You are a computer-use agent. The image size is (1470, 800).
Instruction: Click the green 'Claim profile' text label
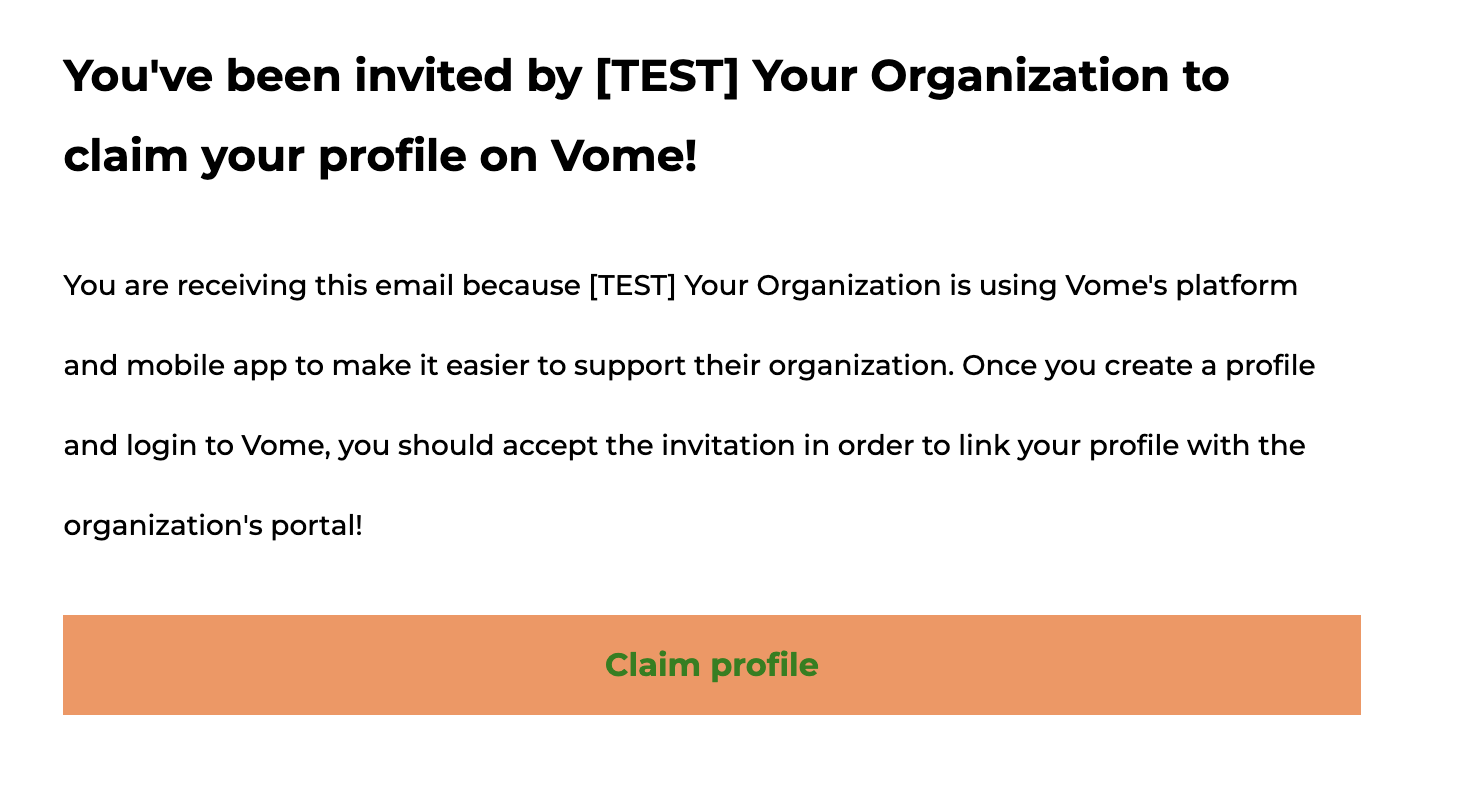pyautogui.click(x=711, y=665)
